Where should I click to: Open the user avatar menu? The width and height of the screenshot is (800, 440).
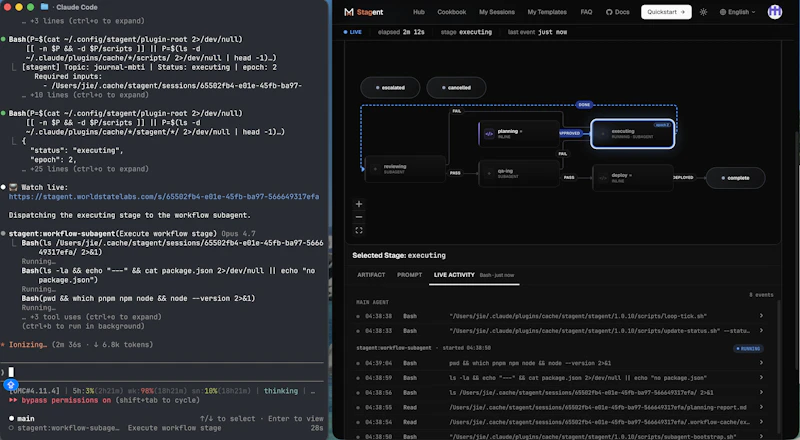pos(774,12)
